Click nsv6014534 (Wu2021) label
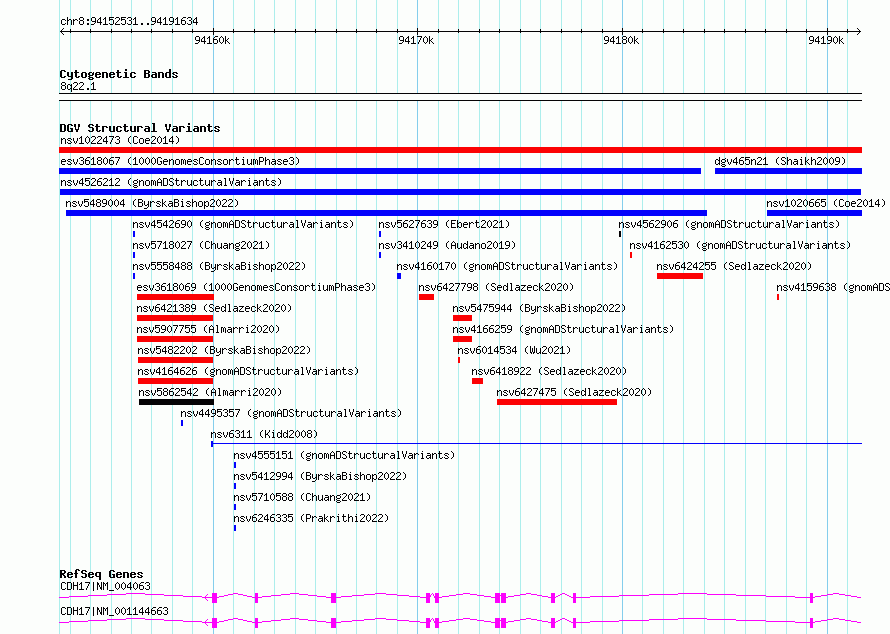 514,350
